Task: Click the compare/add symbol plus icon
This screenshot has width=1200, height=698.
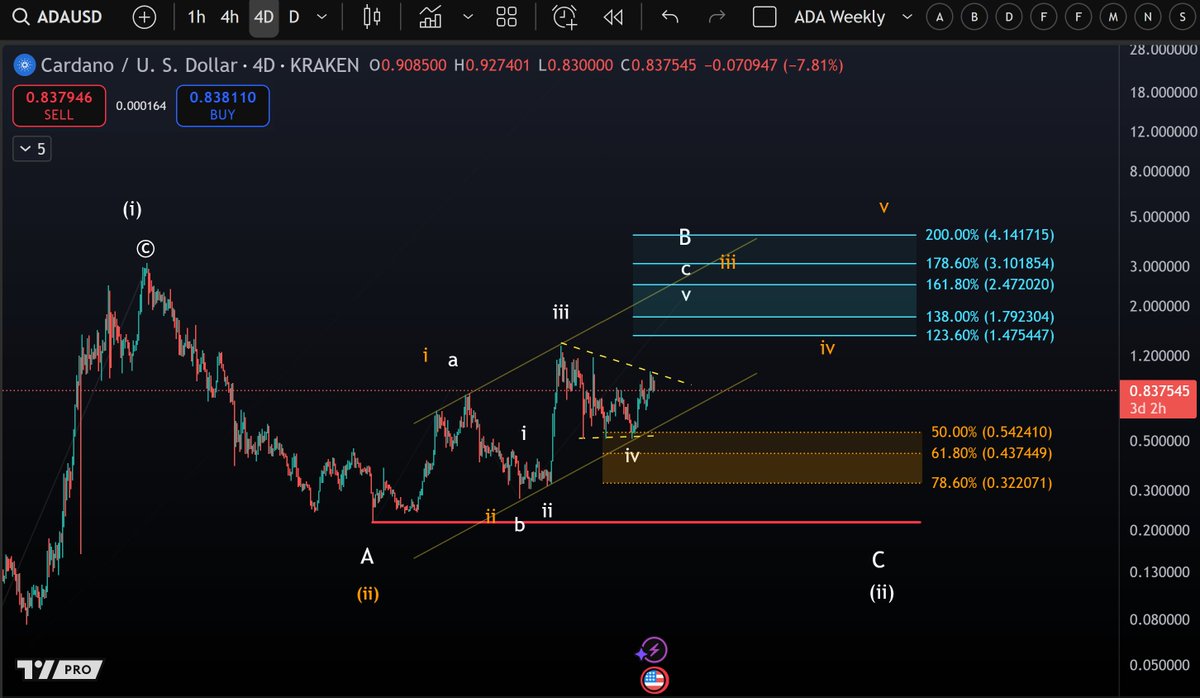Action: (x=144, y=17)
